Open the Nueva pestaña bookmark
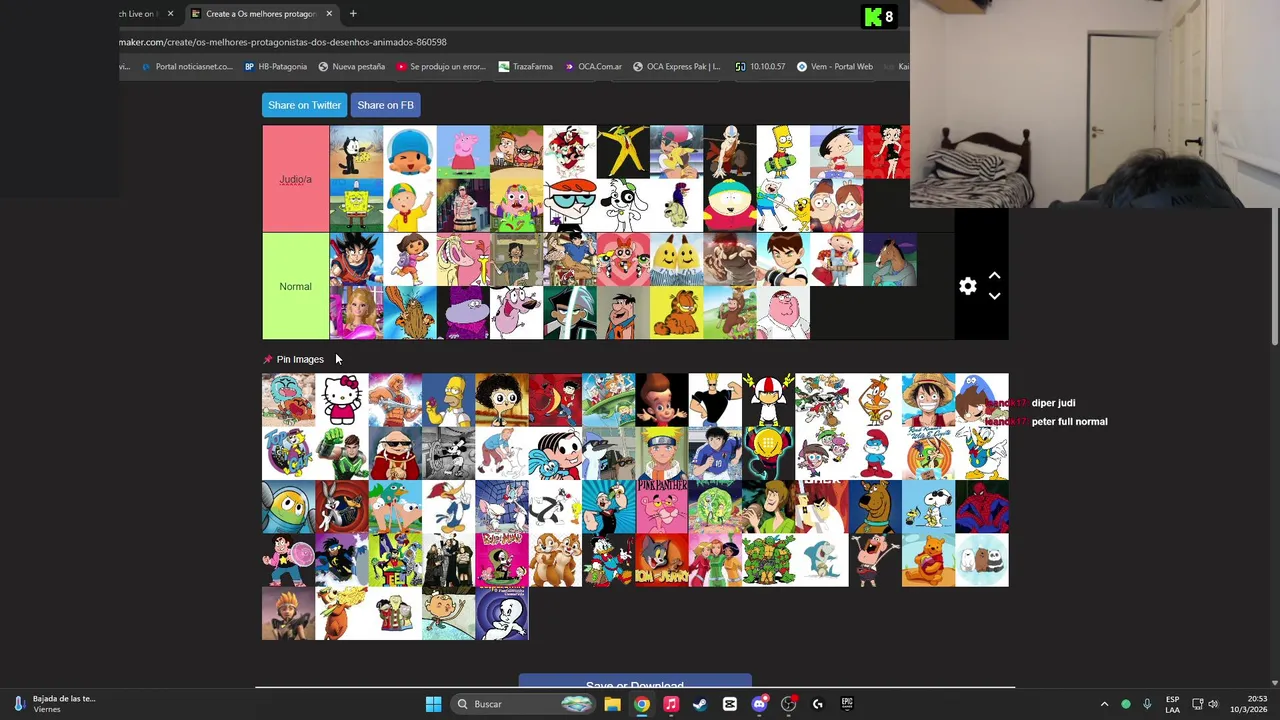The width and height of the screenshot is (1280, 720). (x=352, y=67)
